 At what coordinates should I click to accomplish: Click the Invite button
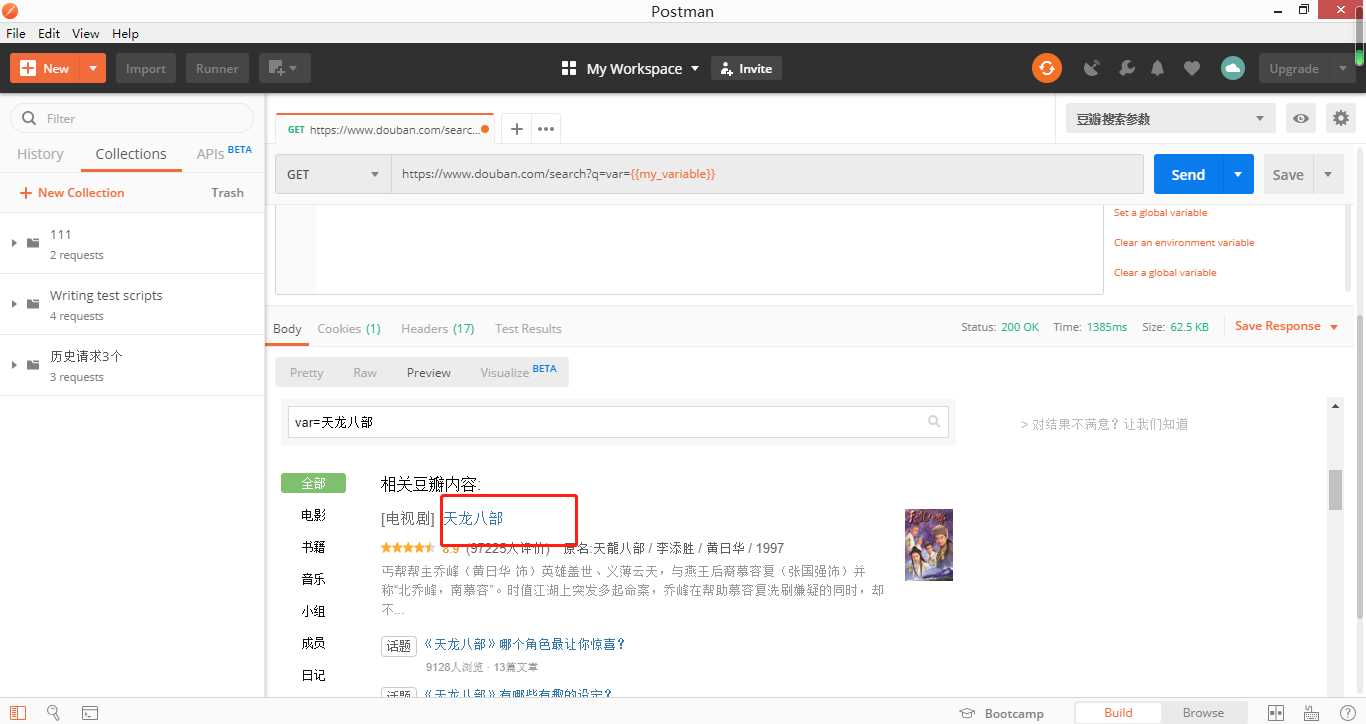click(x=746, y=68)
